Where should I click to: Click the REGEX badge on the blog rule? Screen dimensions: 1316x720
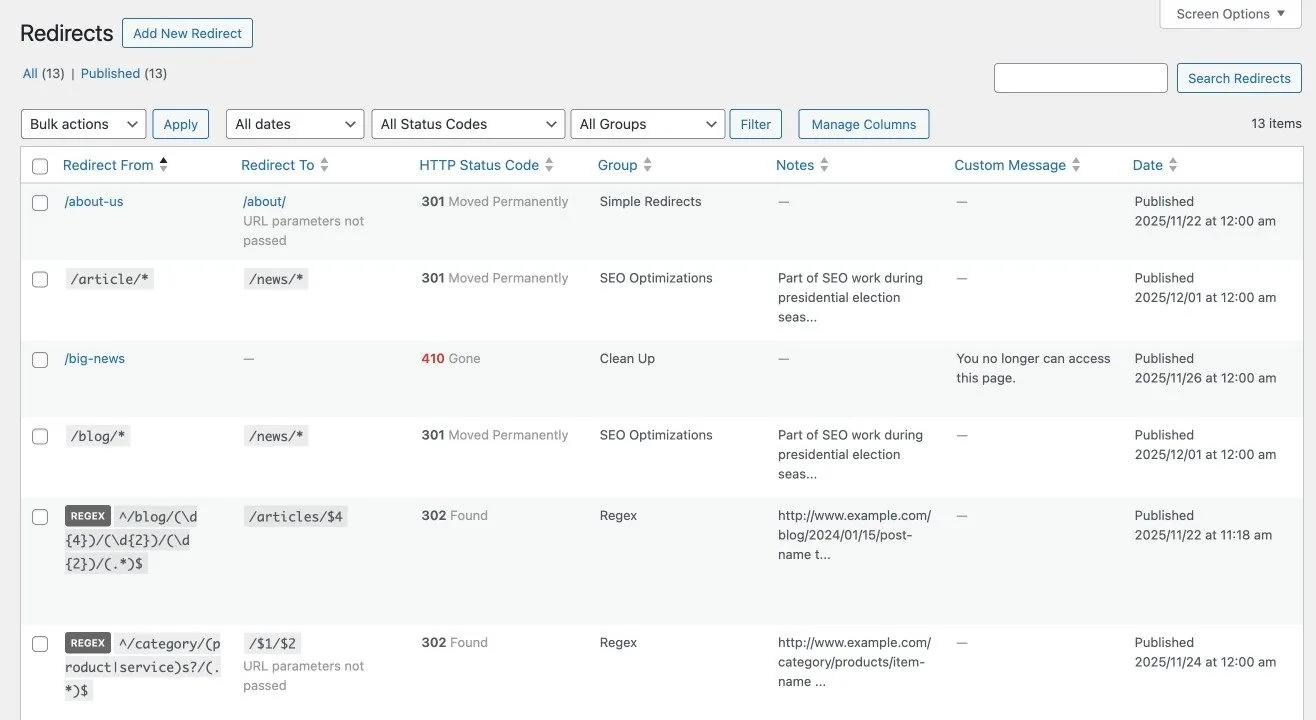[x=88, y=516]
